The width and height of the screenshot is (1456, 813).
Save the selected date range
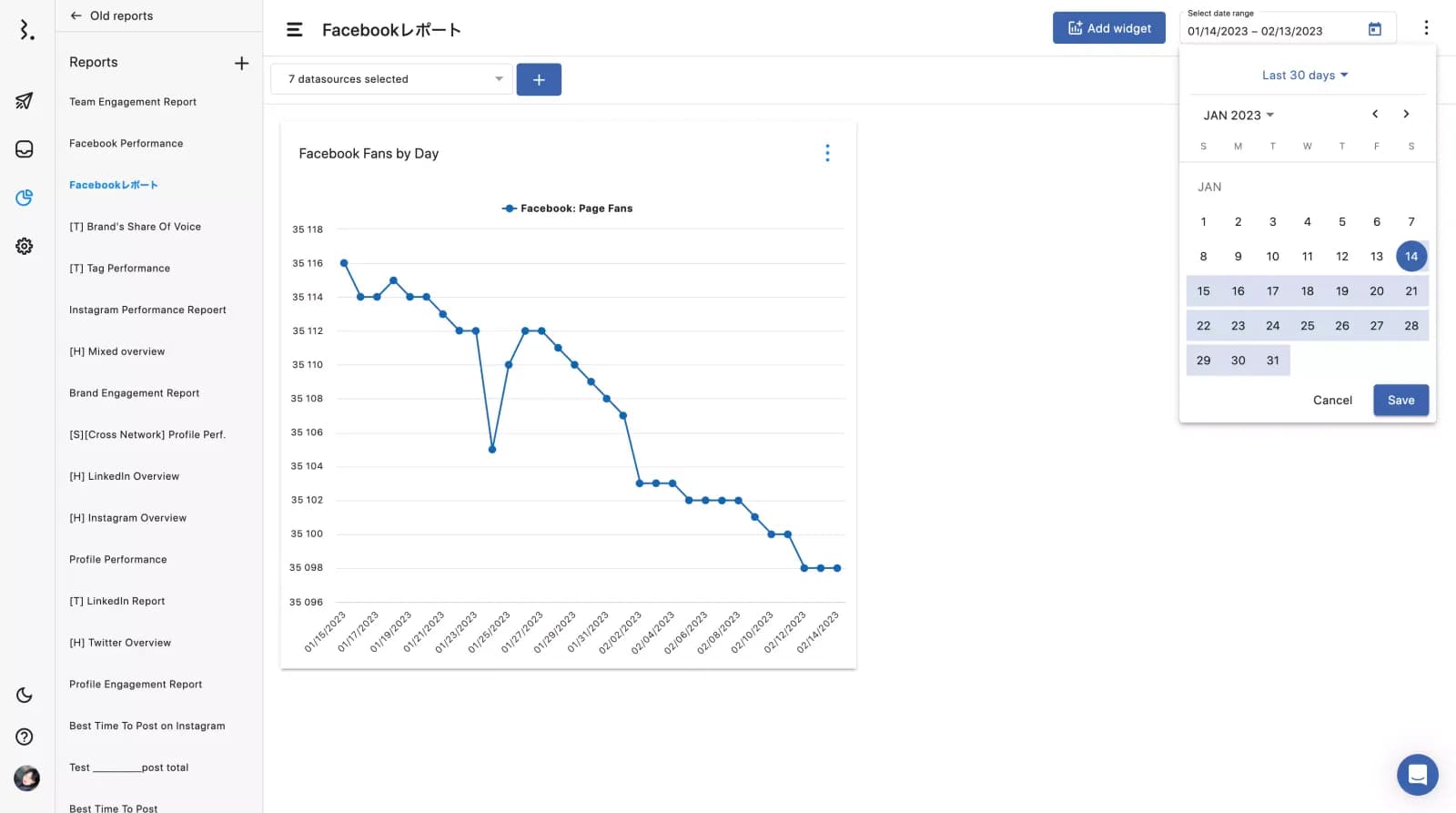1400,401
